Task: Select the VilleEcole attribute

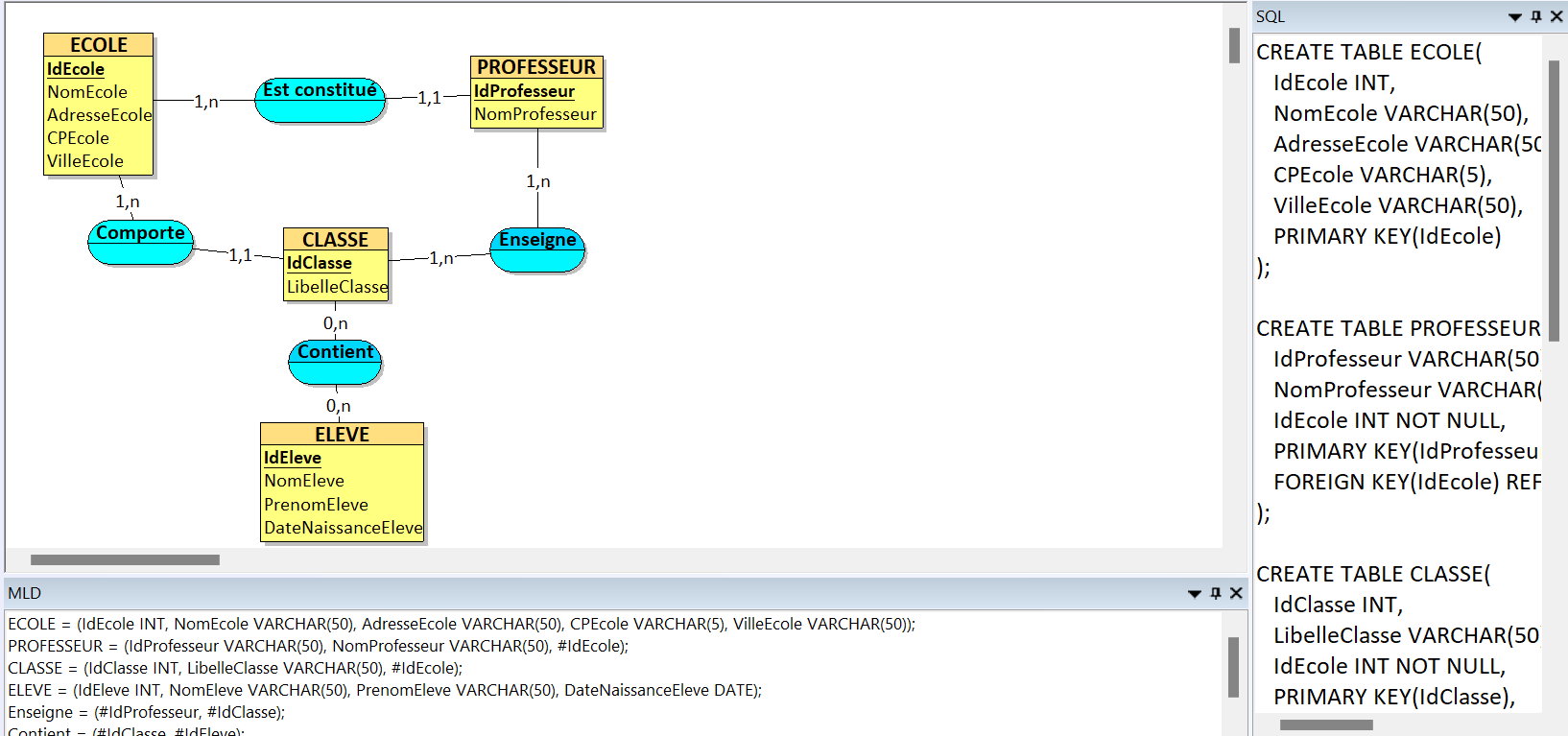Action: (85, 161)
